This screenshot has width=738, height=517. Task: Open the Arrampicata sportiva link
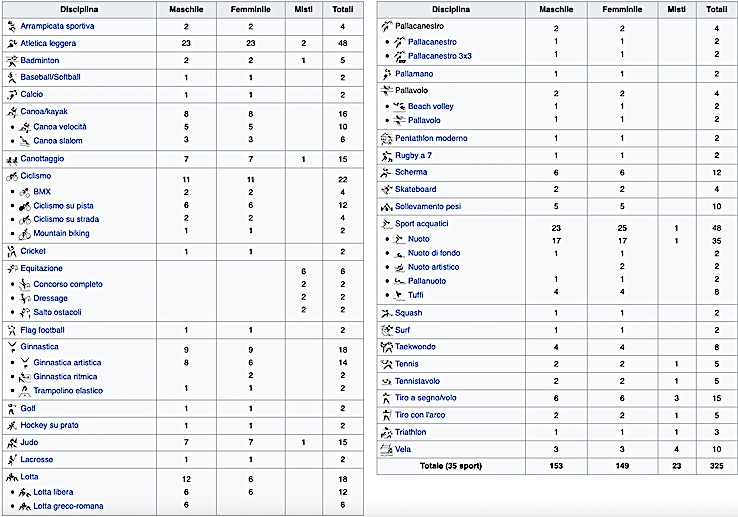click(x=57, y=28)
